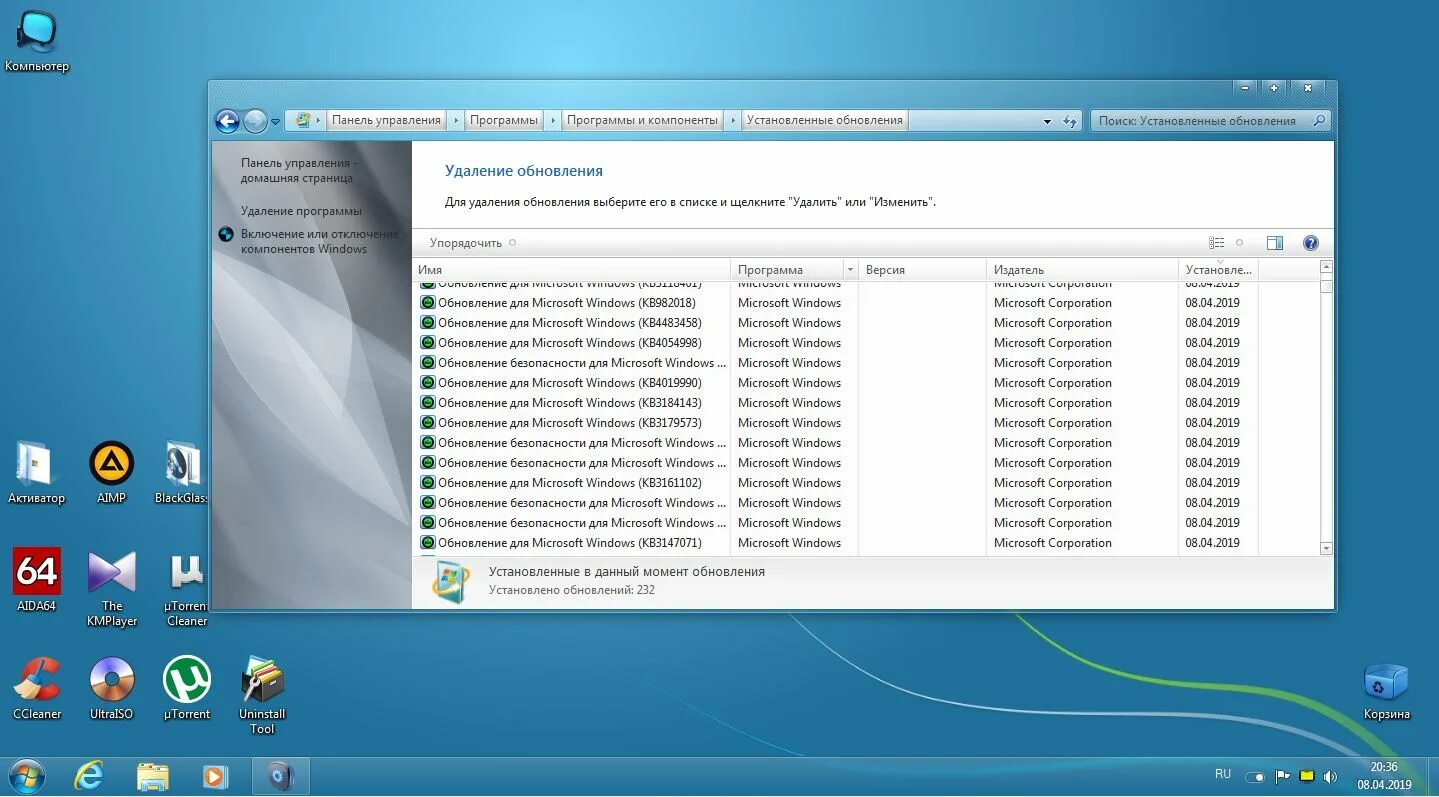Image resolution: width=1439 pixels, height=797 pixels.
Task: Click the address bar refresh icon
Action: (x=1070, y=121)
